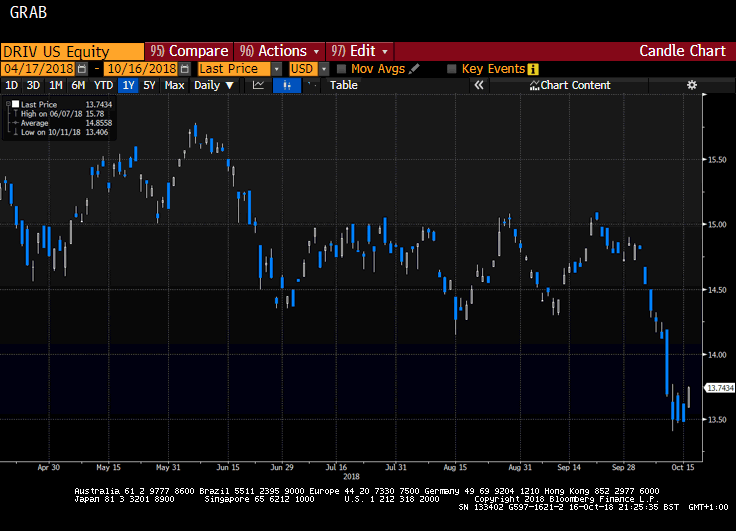Screen dimensions: 736x531
Task: Switch to the Table view
Action: [x=344, y=85]
